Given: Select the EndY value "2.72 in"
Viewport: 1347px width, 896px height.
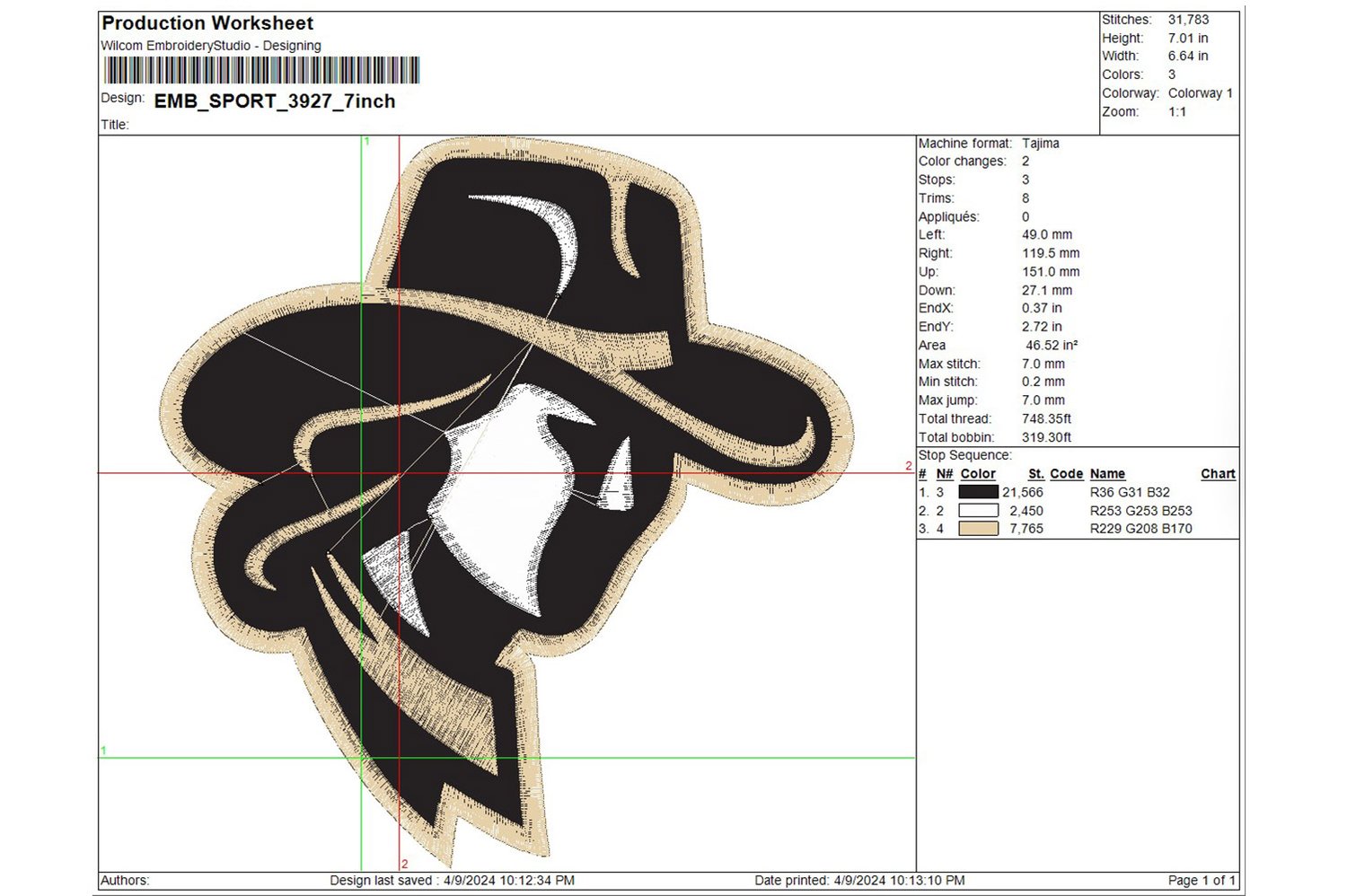Looking at the screenshot, I should point(1042,327).
